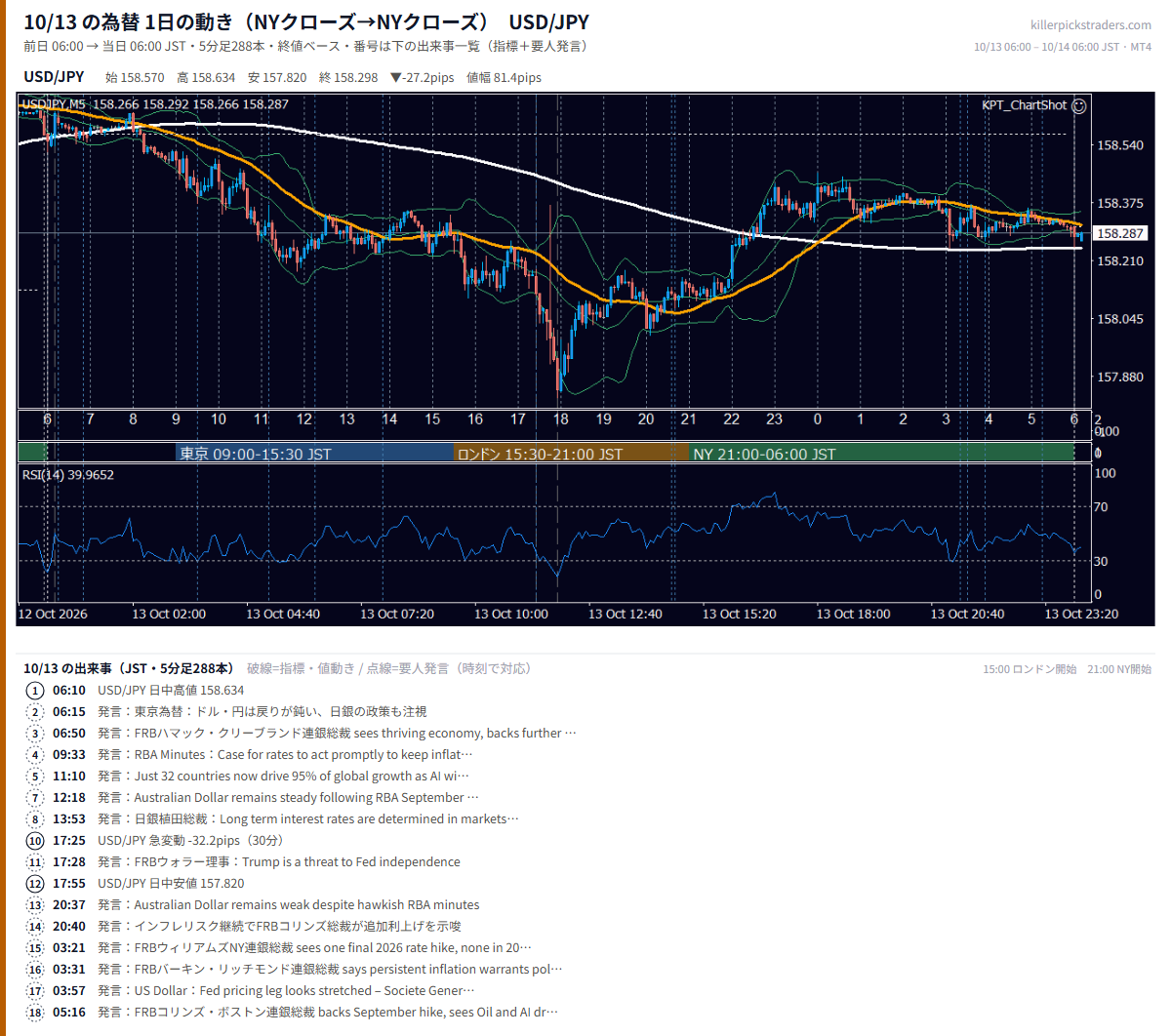The height and width of the screenshot is (1036, 1171).
Task: Click circled number 18 beside 05:16 event
Action: coord(35,1013)
